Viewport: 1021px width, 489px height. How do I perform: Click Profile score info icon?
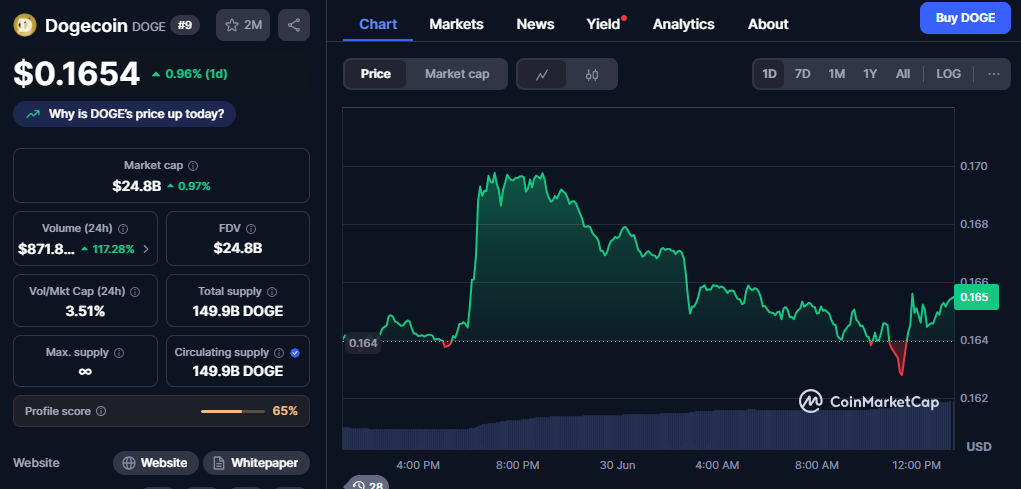(101, 412)
